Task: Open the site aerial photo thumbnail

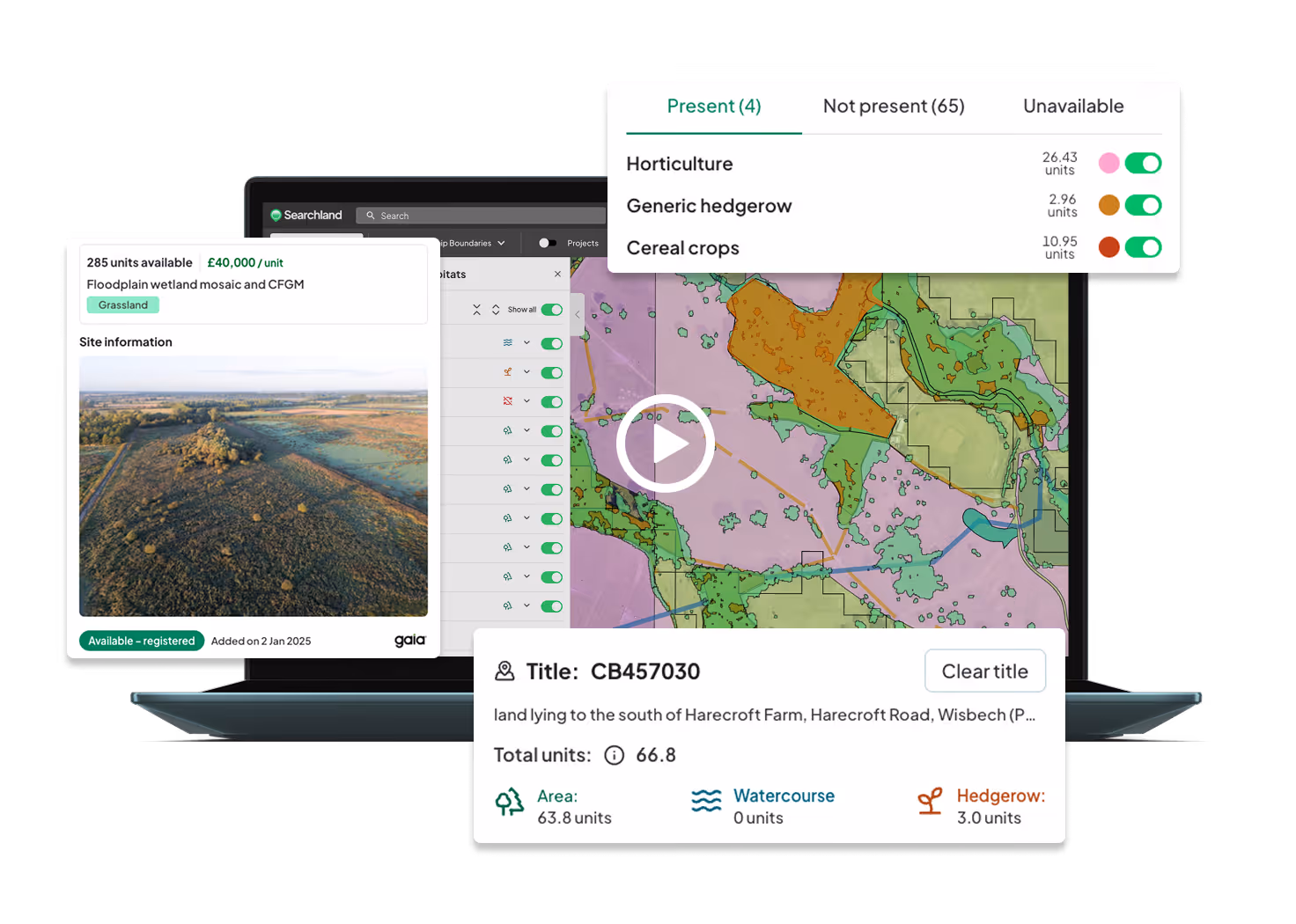Action: click(x=254, y=487)
